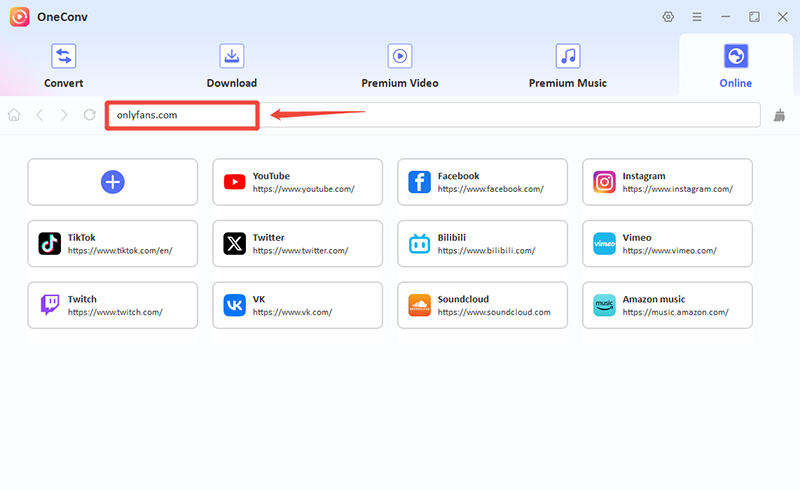The width and height of the screenshot is (800, 490).
Task: Click the https://www.tiktok.com/en/ link text
Action: pyautogui.click(x=120, y=251)
